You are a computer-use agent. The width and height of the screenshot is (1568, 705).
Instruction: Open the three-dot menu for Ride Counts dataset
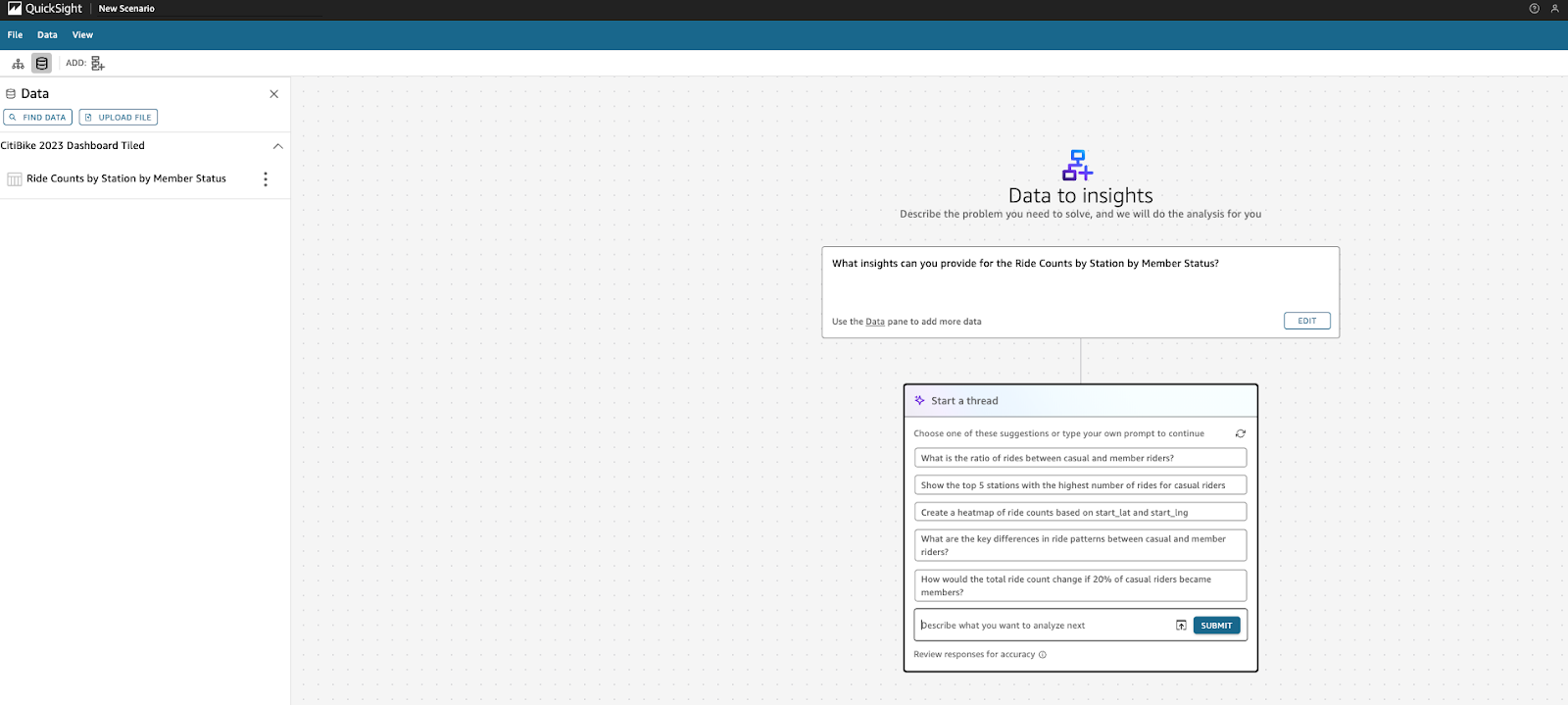tap(266, 178)
